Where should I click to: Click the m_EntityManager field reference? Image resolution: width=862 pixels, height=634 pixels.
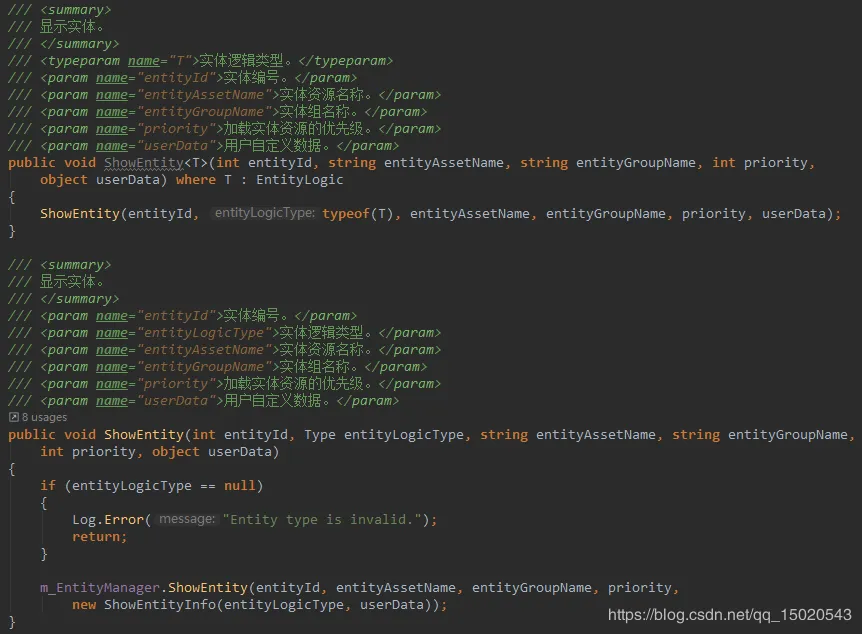(x=100, y=588)
